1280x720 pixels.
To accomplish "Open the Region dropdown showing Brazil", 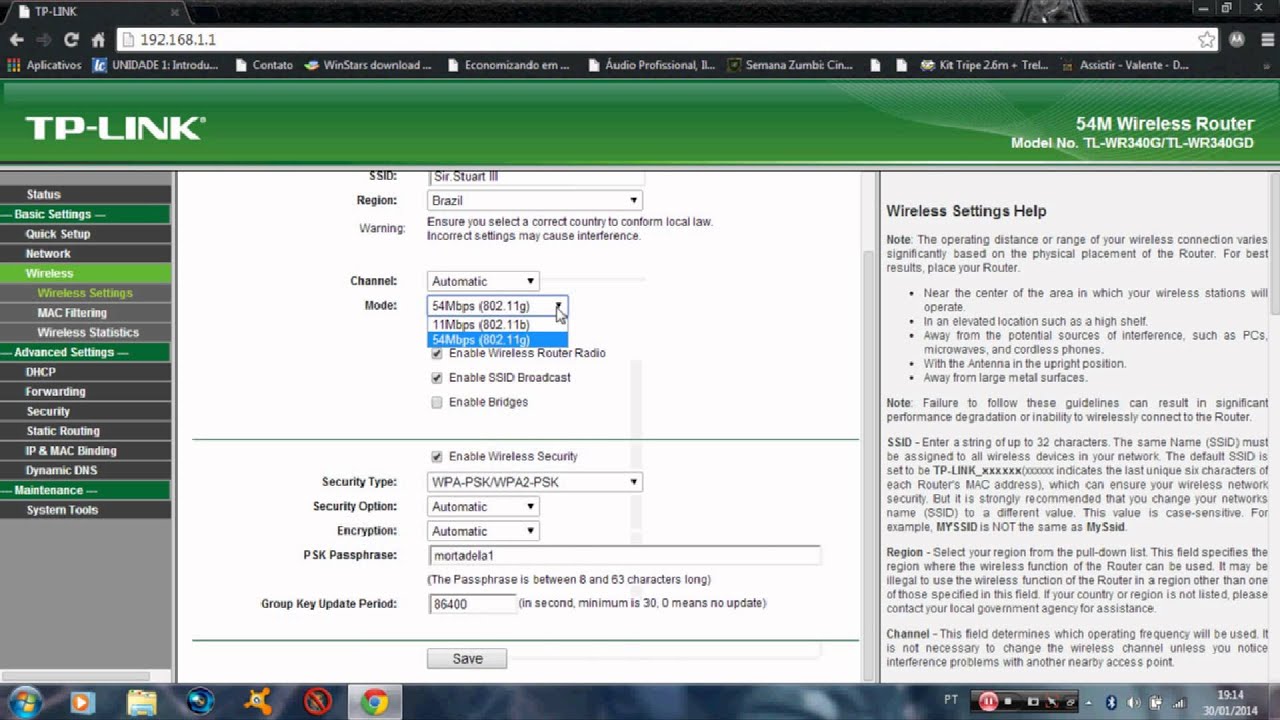I will click(534, 201).
